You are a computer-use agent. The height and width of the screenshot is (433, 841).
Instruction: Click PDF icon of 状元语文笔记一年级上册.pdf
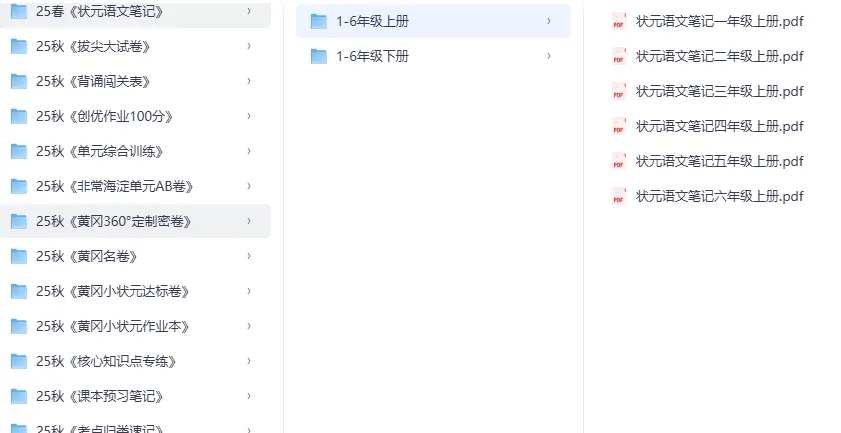(x=619, y=21)
